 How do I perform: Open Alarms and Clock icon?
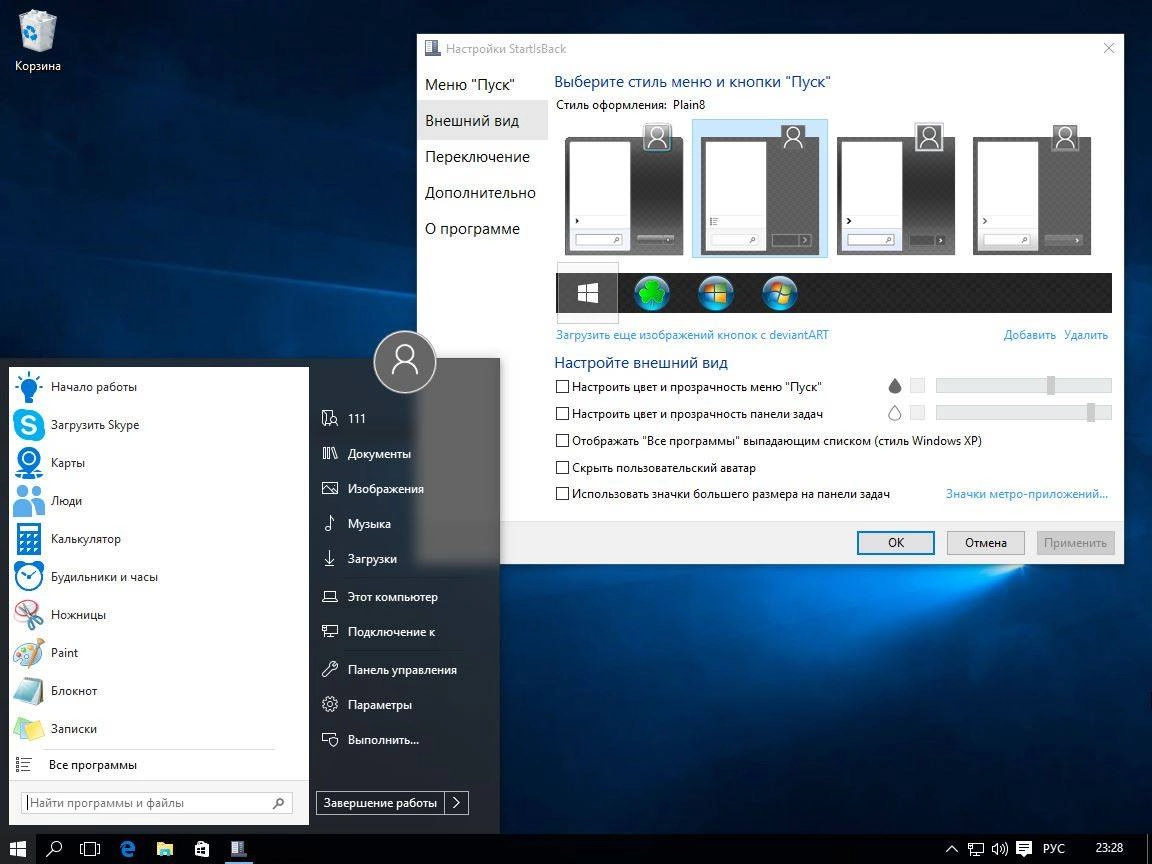(29, 577)
